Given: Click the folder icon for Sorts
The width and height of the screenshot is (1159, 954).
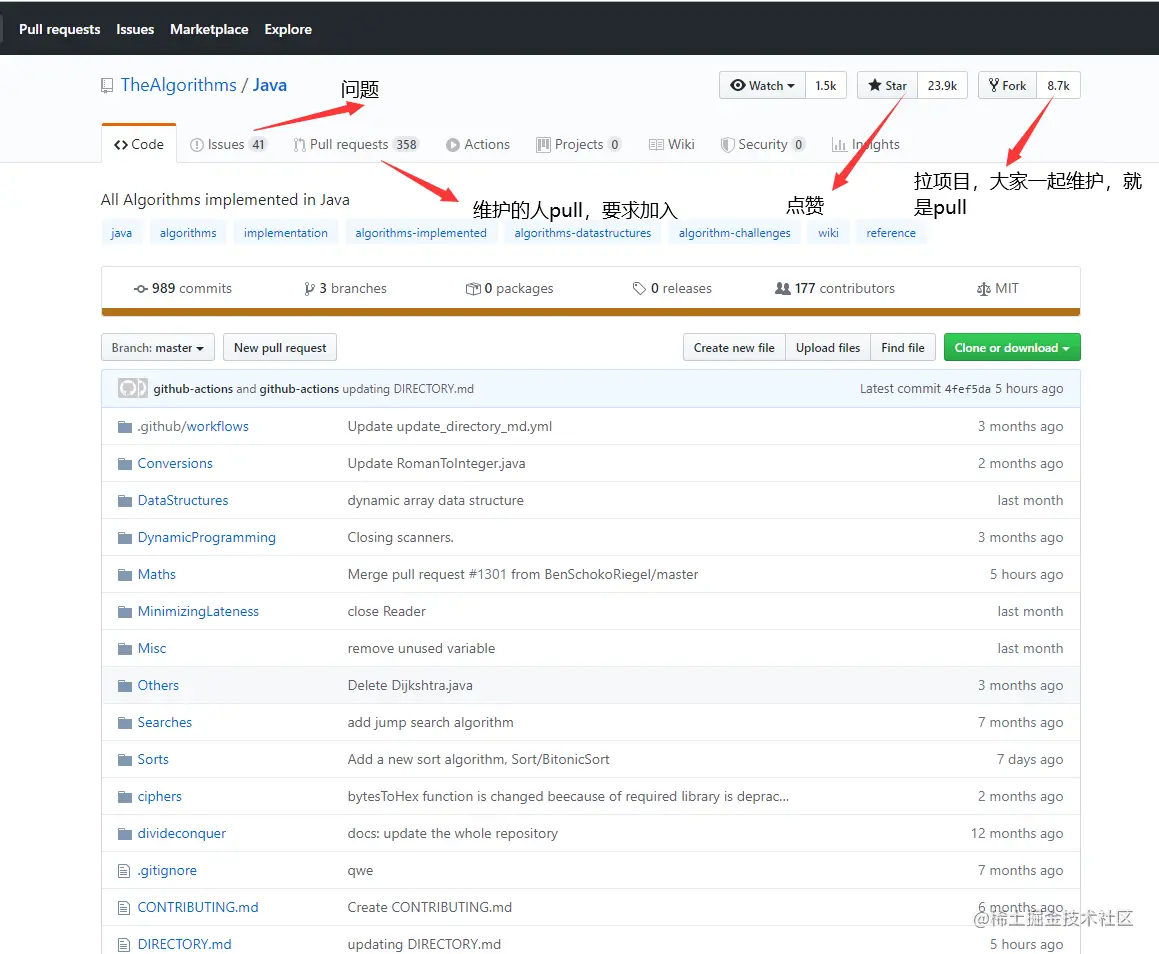Looking at the screenshot, I should pos(125,760).
